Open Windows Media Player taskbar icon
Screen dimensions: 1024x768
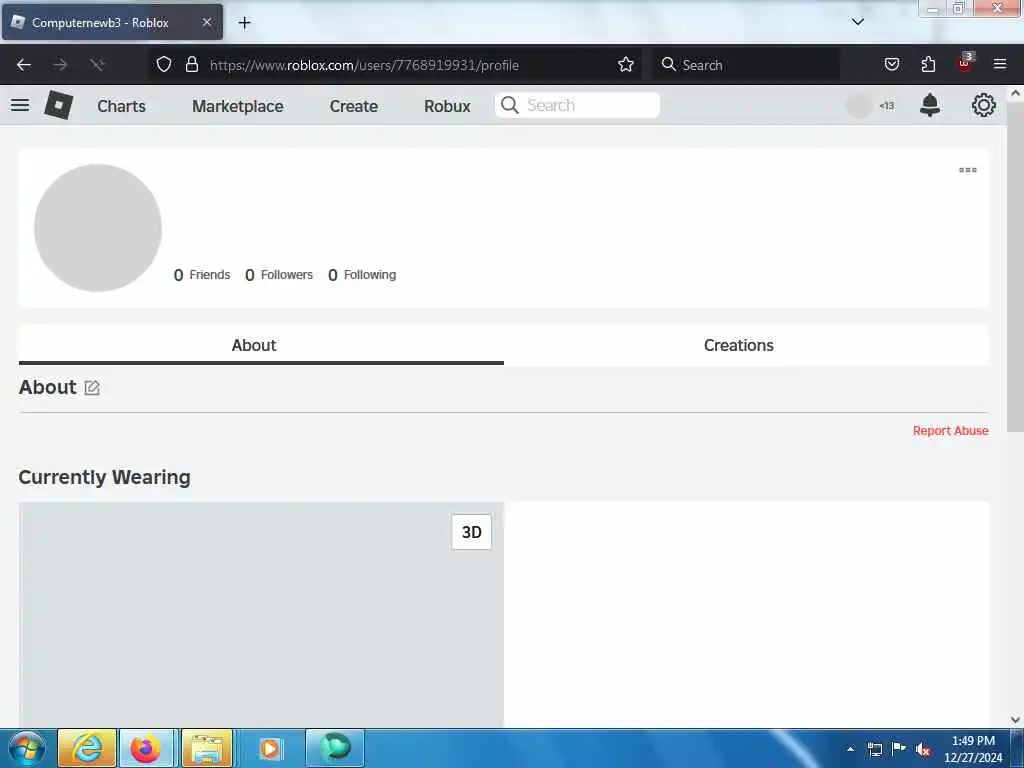270,748
